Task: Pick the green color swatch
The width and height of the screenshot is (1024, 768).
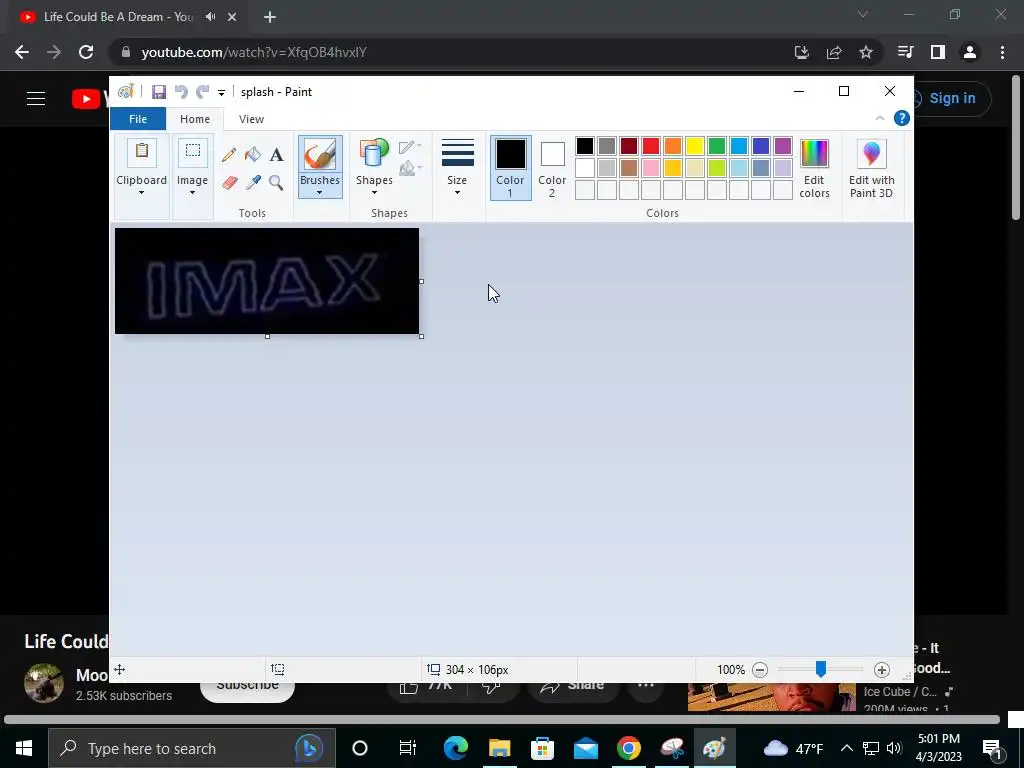Action: 716,146
